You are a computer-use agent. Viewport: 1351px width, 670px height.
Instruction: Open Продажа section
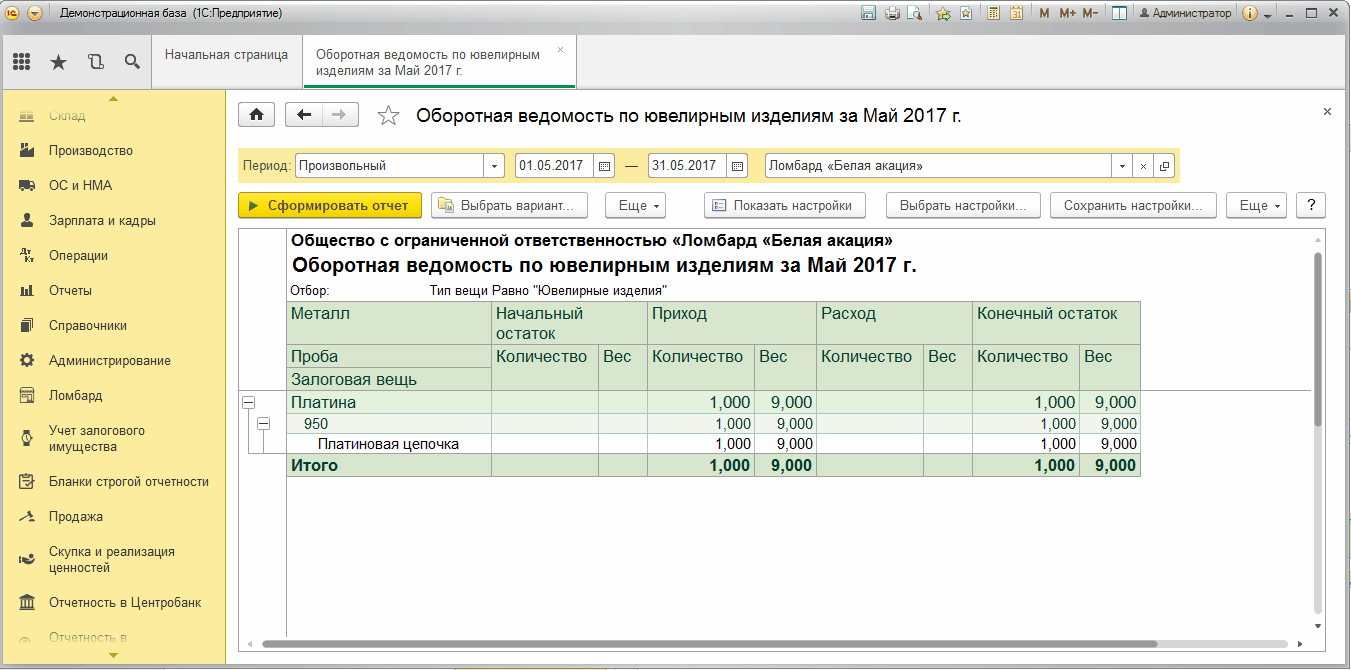click(76, 517)
